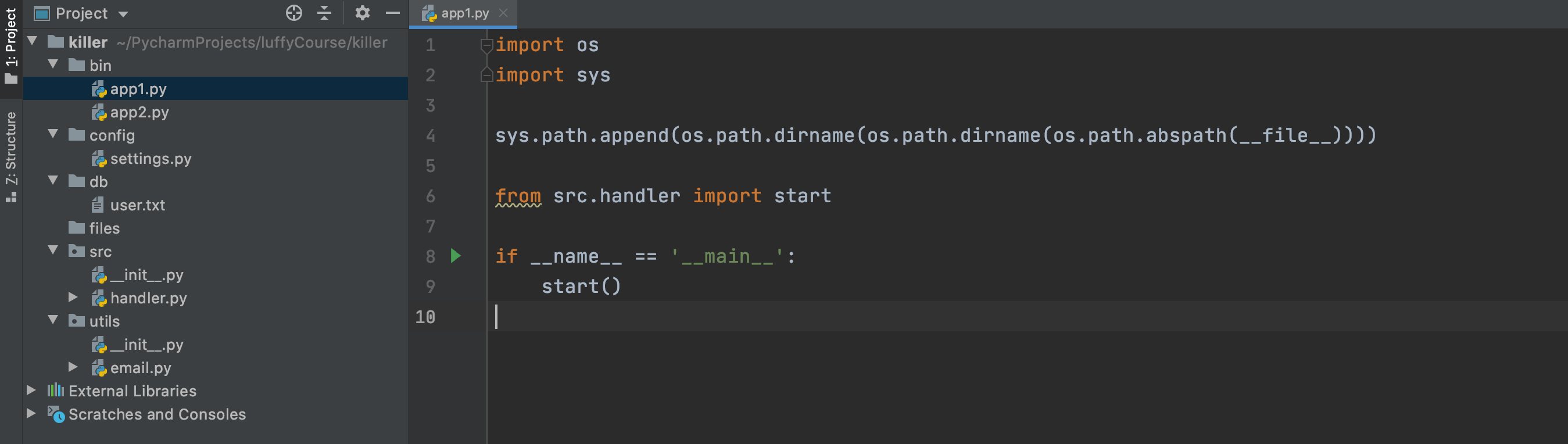Screen dimensions: 1568x444
Task: Hide the Project panel with minus icon
Action: tap(393, 13)
